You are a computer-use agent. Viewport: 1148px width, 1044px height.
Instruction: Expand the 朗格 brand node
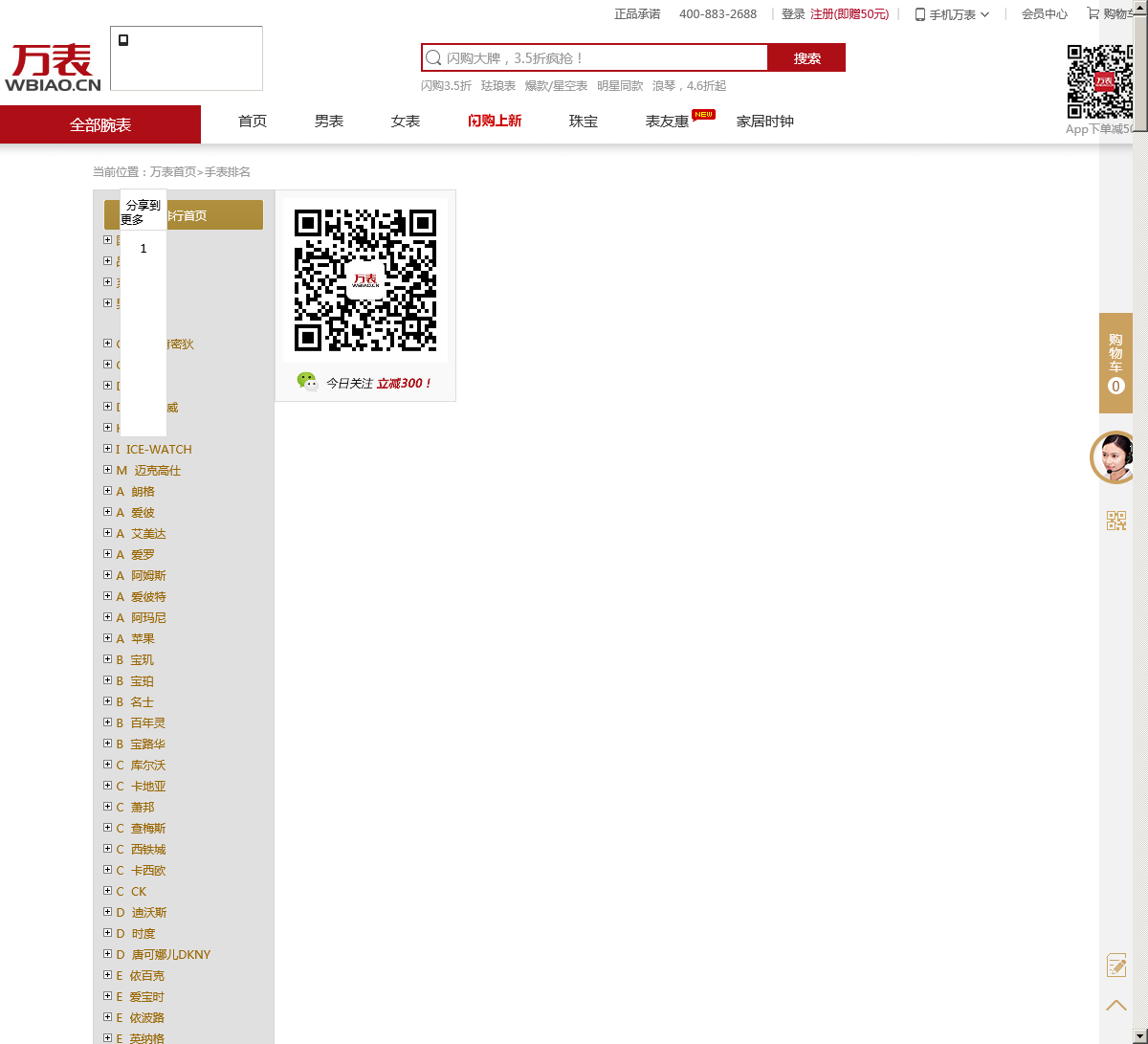click(108, 491)
